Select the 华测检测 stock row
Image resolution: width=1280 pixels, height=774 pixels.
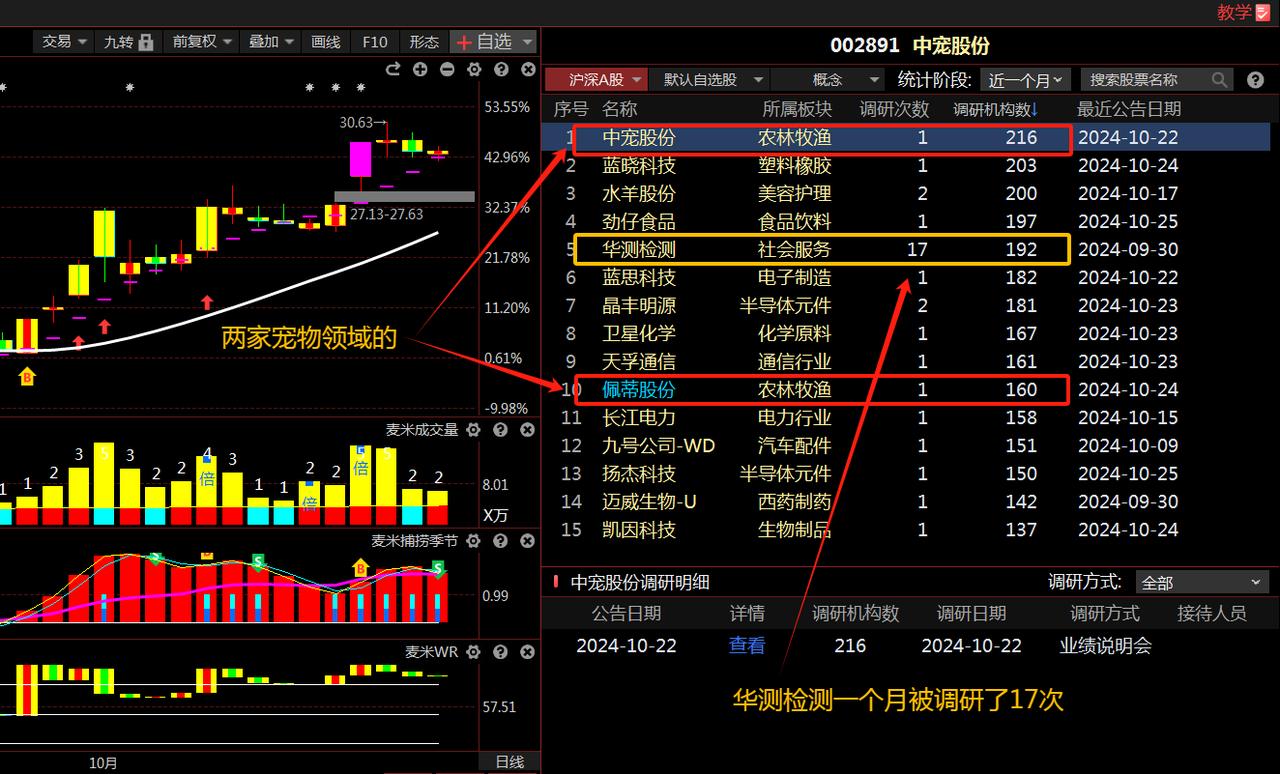[906, 250]
